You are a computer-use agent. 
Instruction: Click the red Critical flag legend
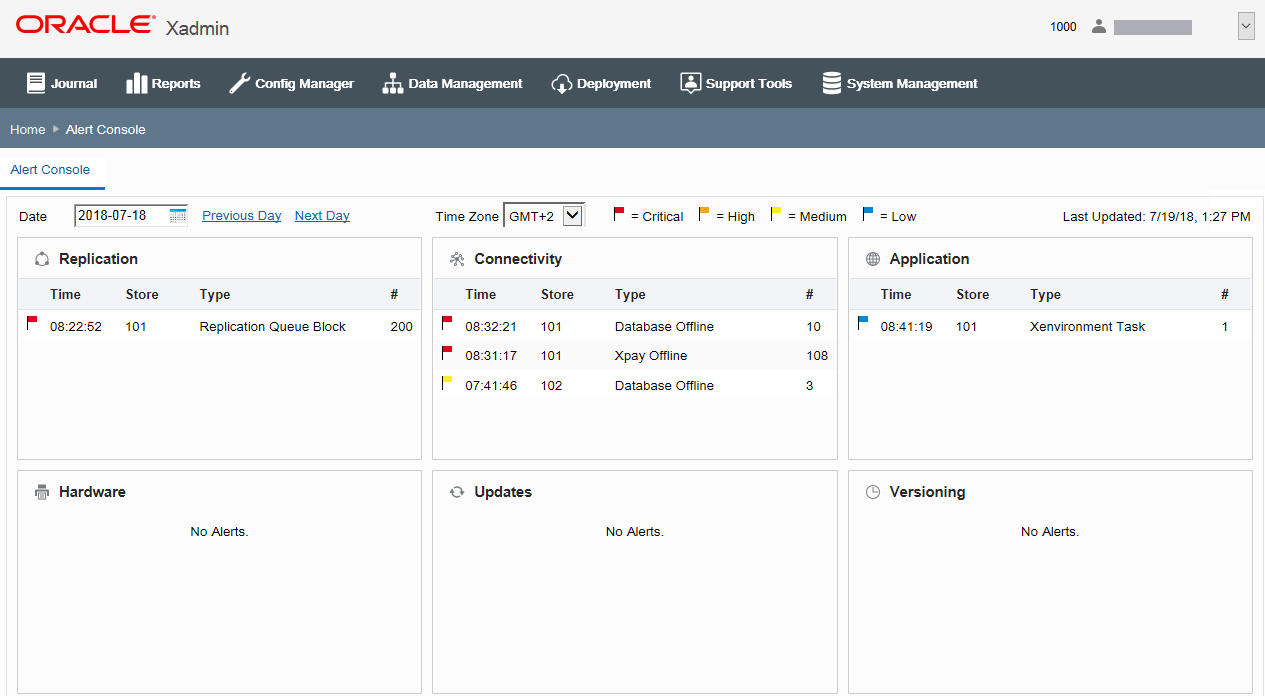point(619,213)
